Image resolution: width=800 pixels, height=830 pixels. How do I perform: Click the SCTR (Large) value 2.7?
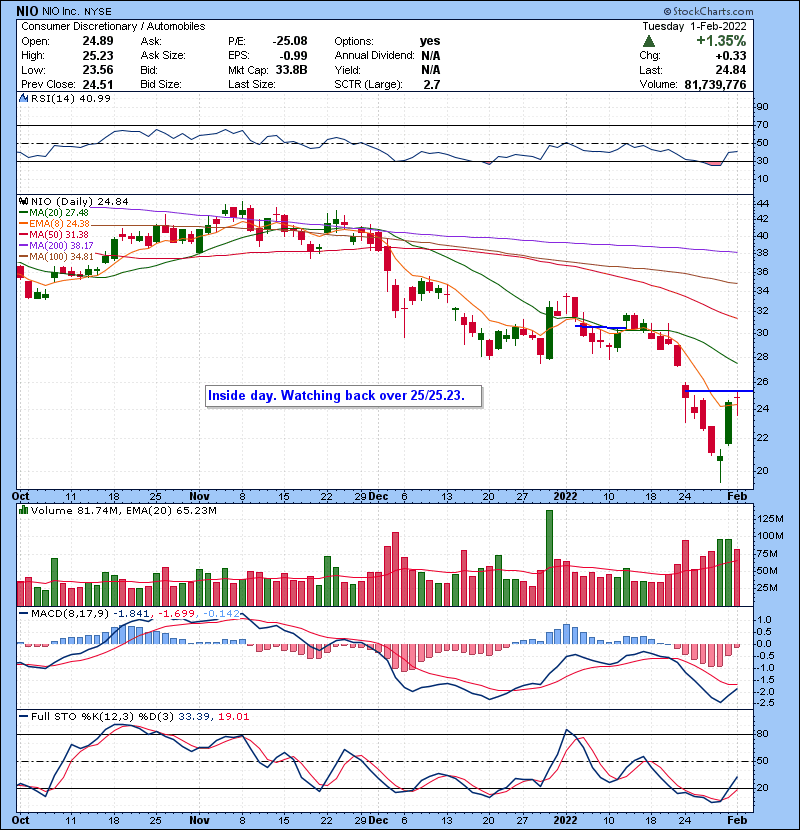click(432, 84)
